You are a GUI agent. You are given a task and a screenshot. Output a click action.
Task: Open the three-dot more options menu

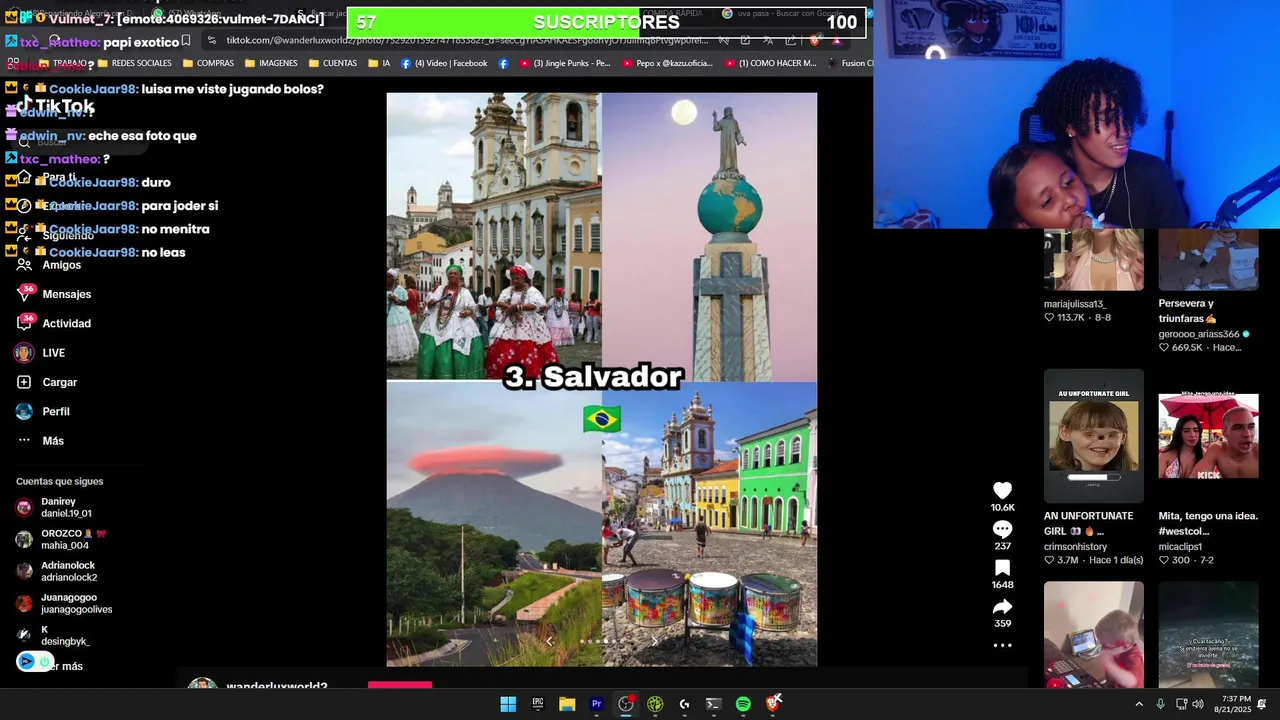pos(1002,646)
